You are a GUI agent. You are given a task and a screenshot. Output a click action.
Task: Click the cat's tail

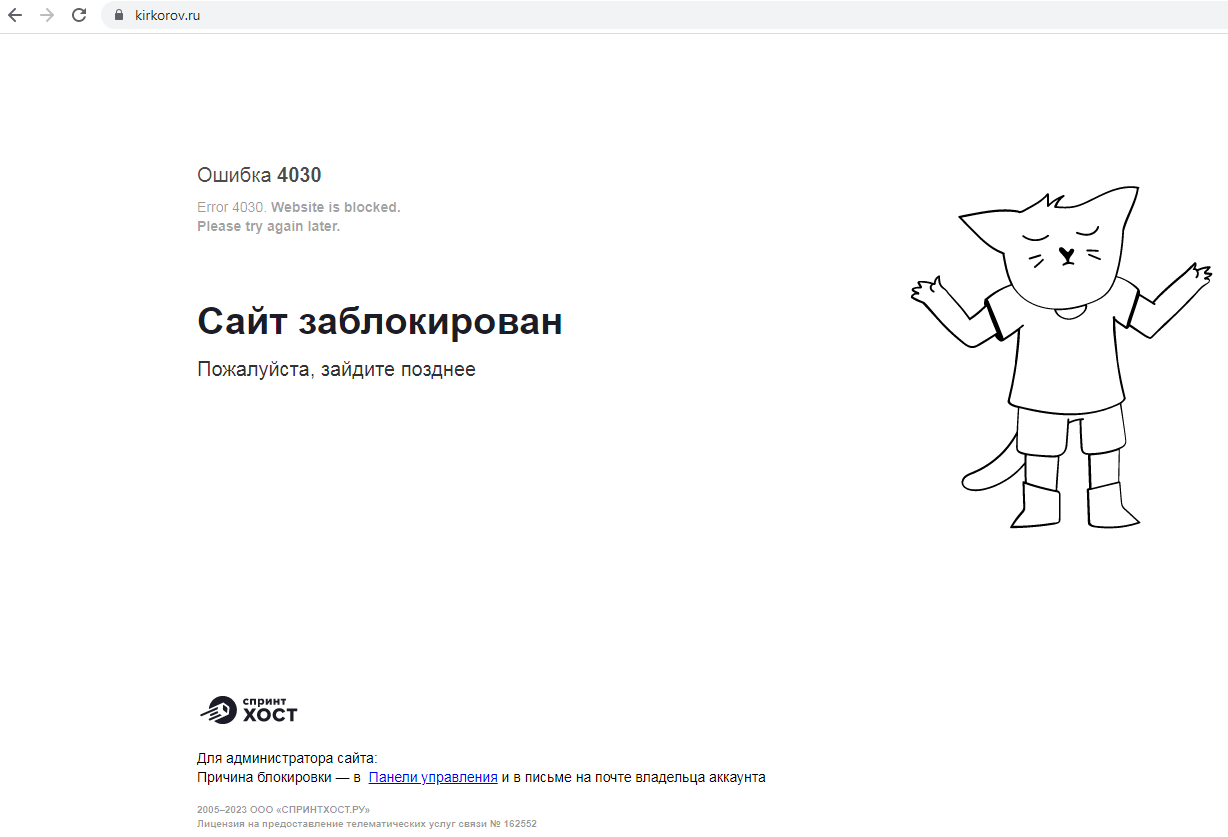tap(985, 467)
